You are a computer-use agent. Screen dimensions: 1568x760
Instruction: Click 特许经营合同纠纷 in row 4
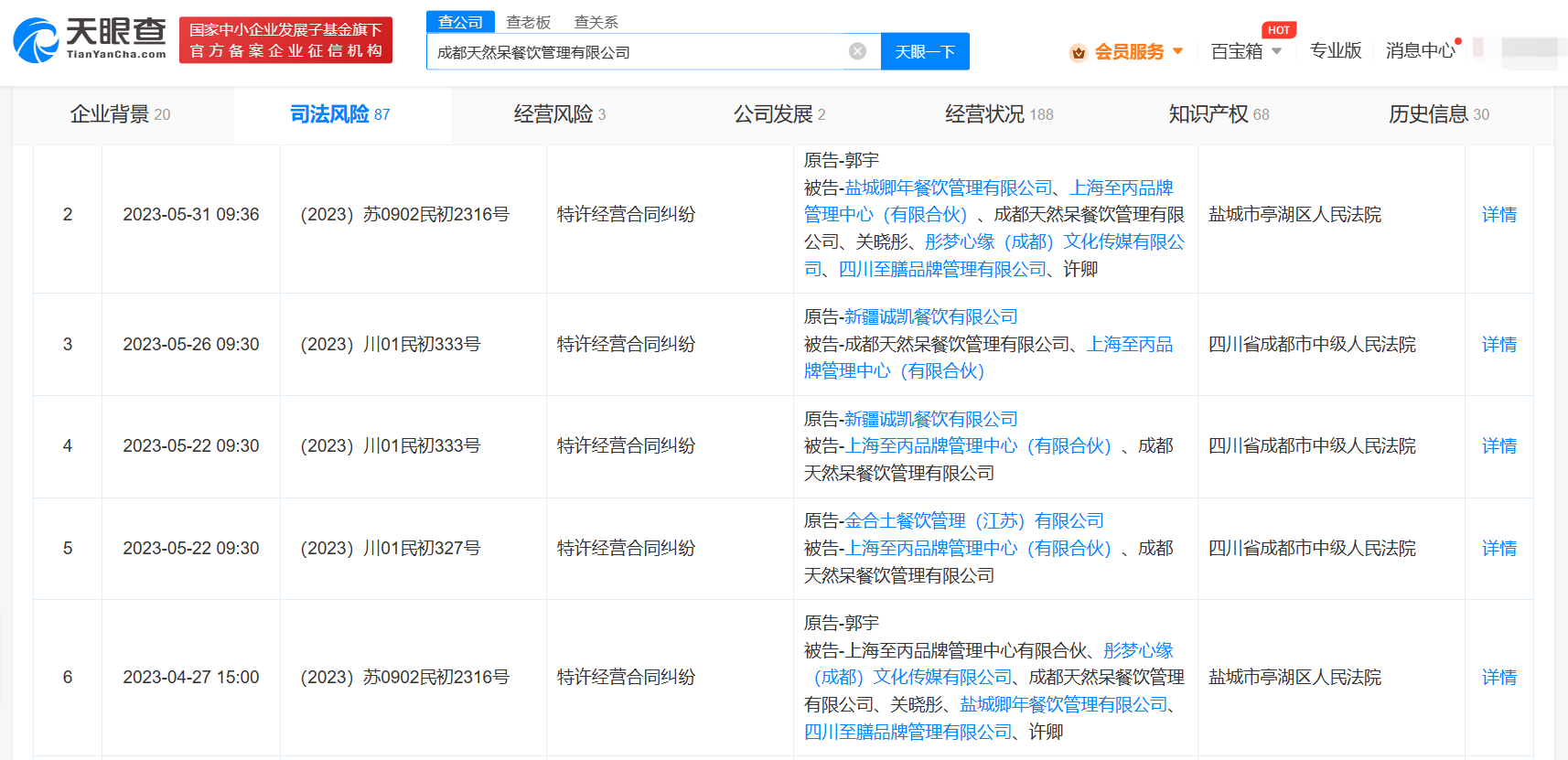coord(627,446)
